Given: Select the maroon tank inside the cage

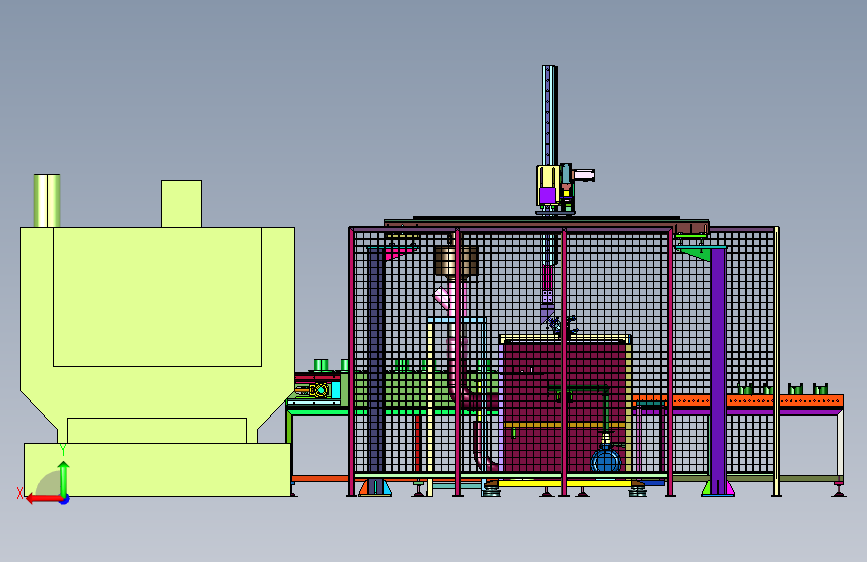Looking at the screenshot, I should [565, 407].
